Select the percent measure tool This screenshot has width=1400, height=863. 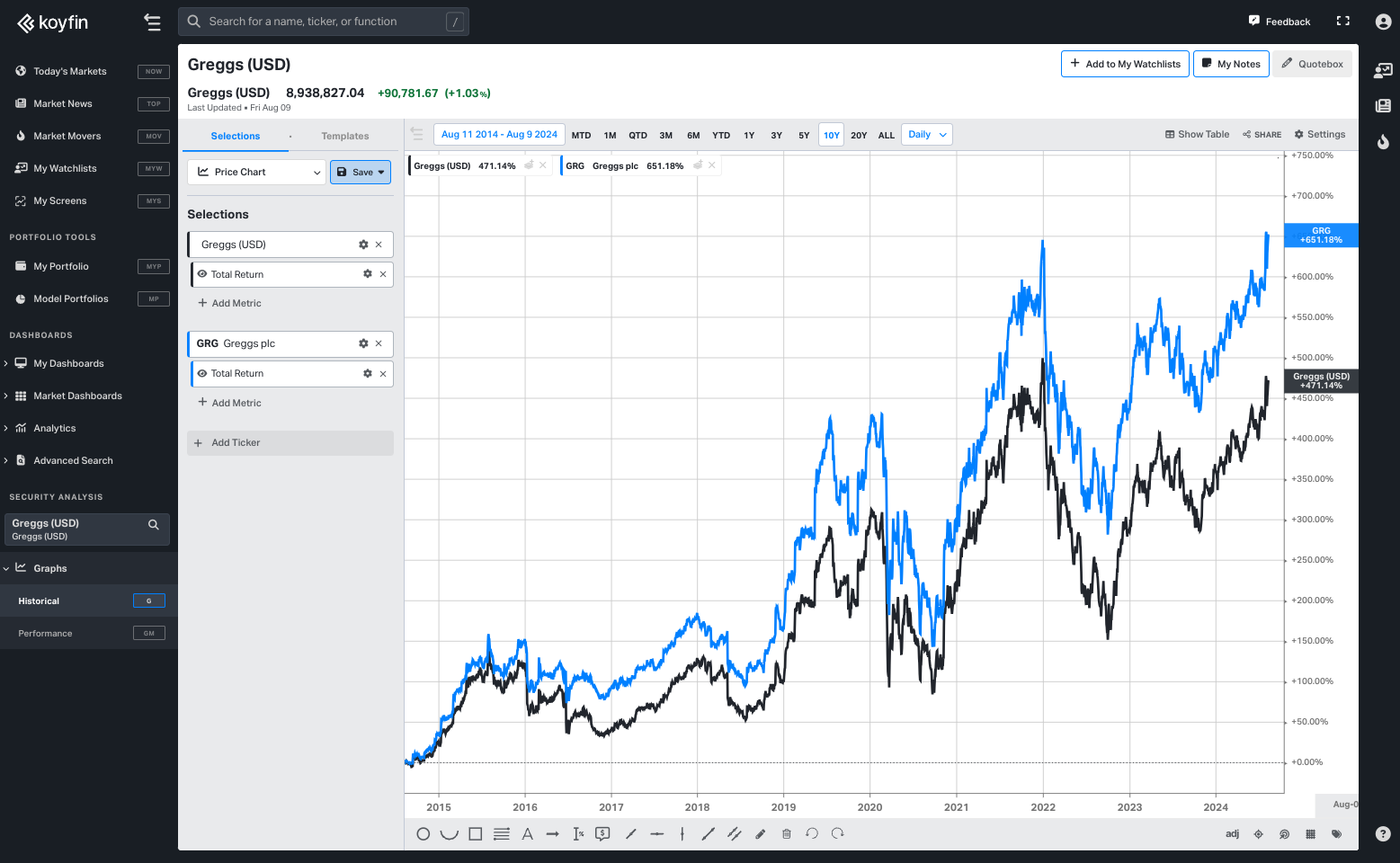578,834
